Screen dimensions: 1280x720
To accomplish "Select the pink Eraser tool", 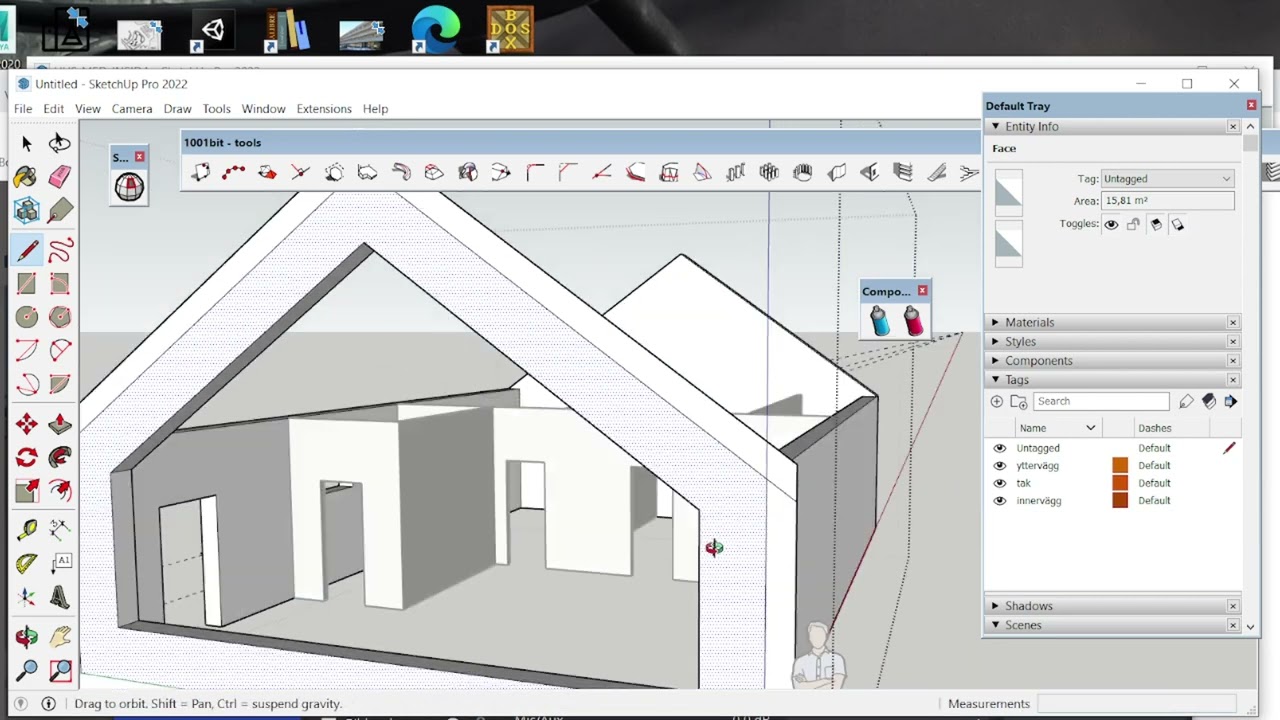I will [60, 178].
